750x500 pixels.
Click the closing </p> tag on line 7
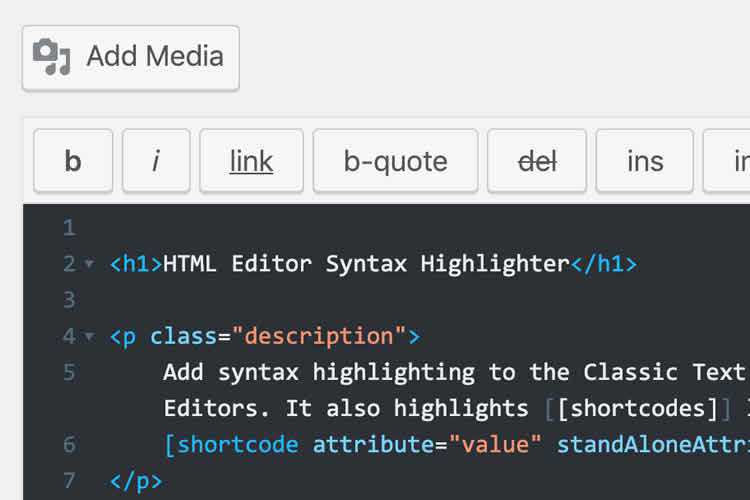tap(136, 481)
